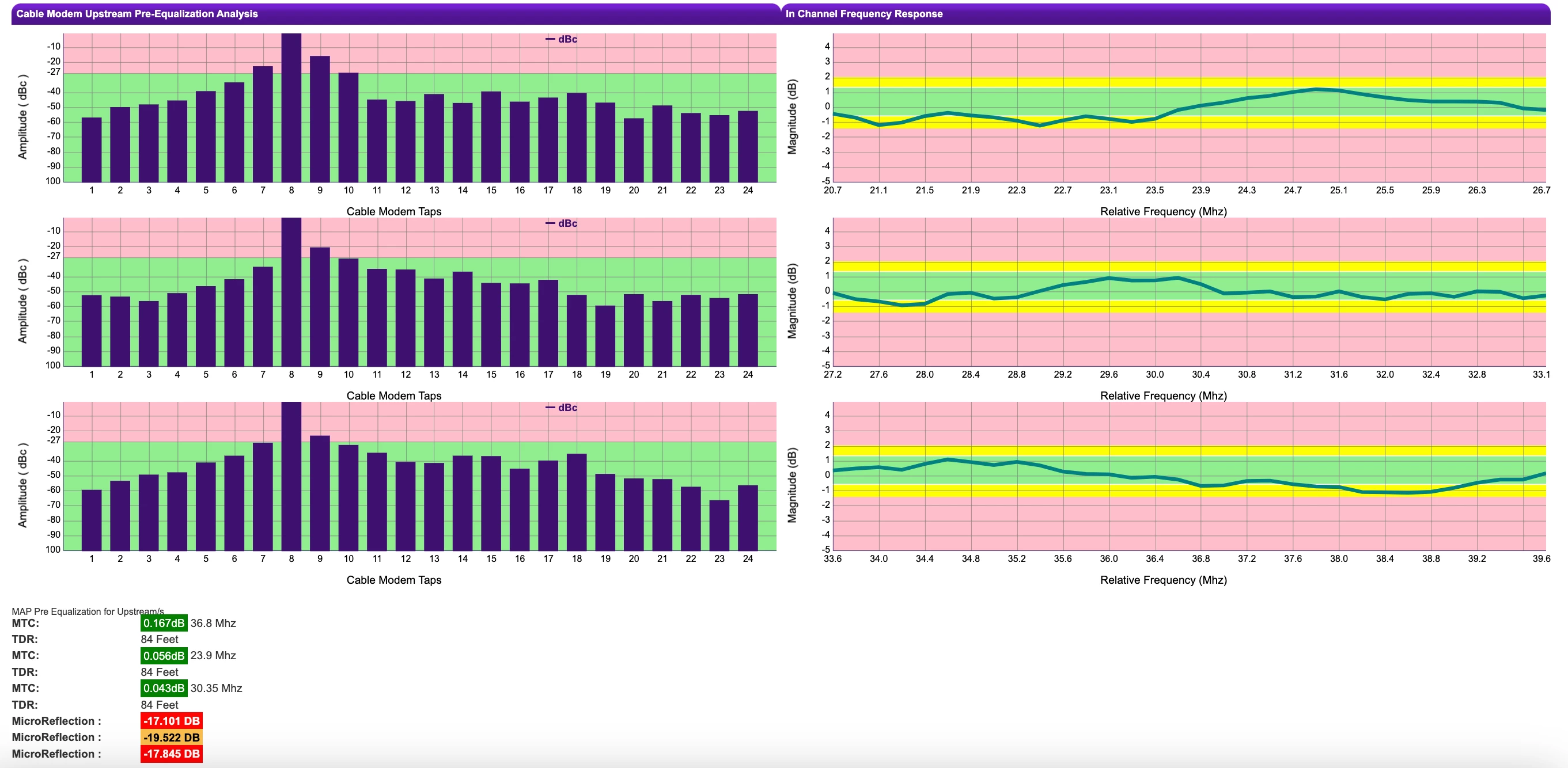
Task: Click the green 0.167dB MTC badge
Action: pyautogui.click(x=164, y=623)
